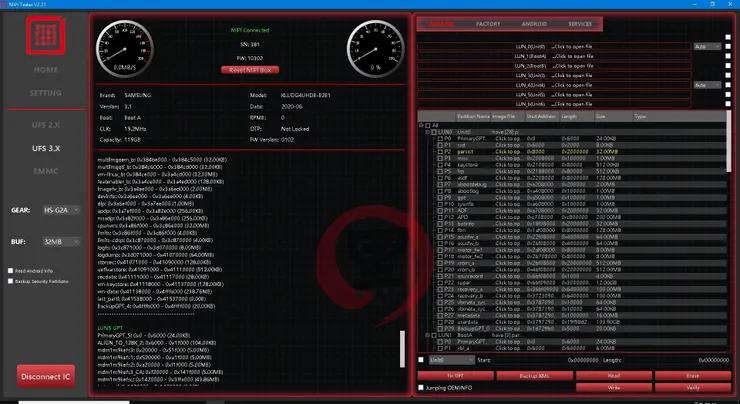Tick the checkbox at end of LUN_5 row

click(728, 94)
